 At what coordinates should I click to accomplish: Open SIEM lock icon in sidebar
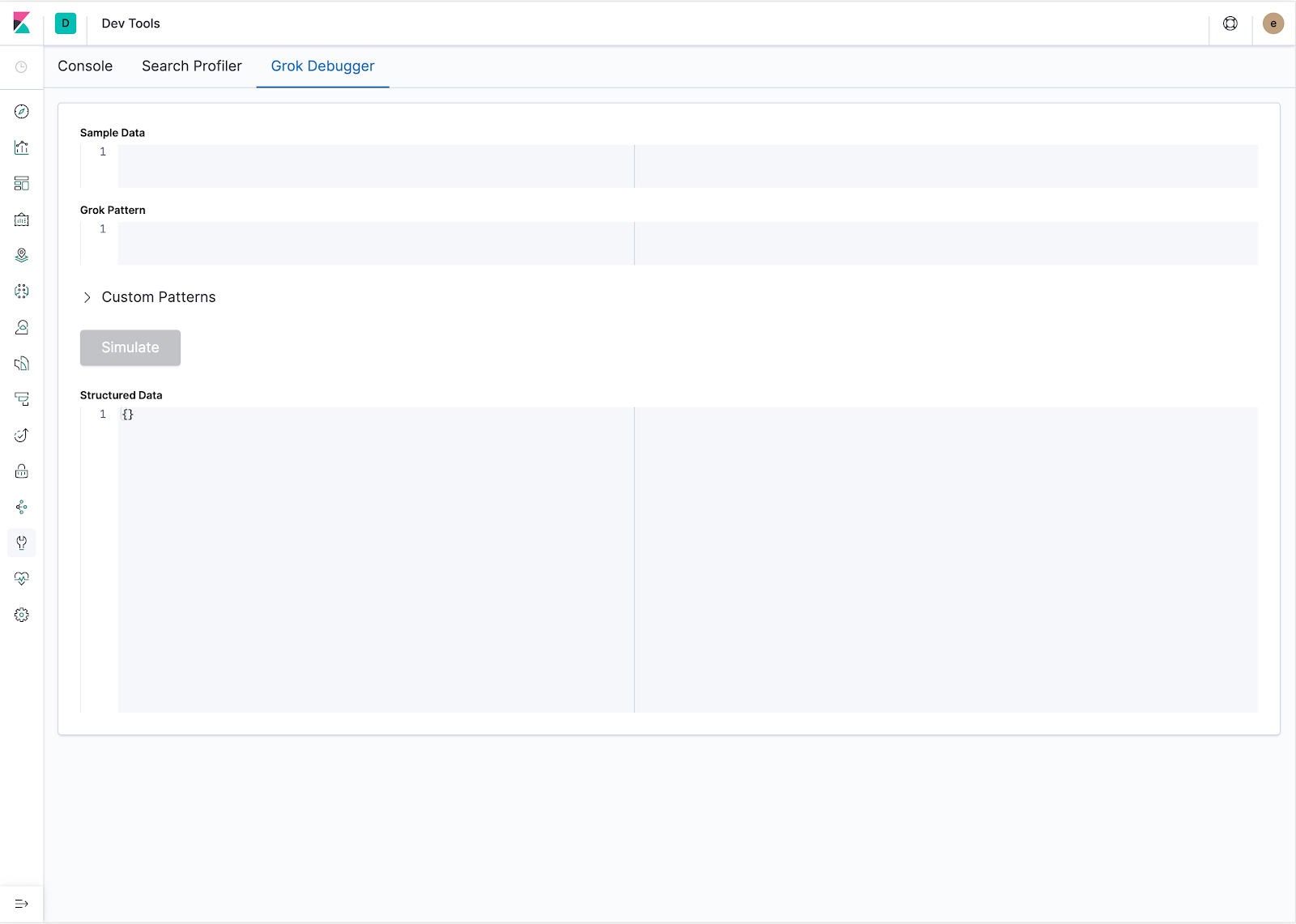coord(22,471)
